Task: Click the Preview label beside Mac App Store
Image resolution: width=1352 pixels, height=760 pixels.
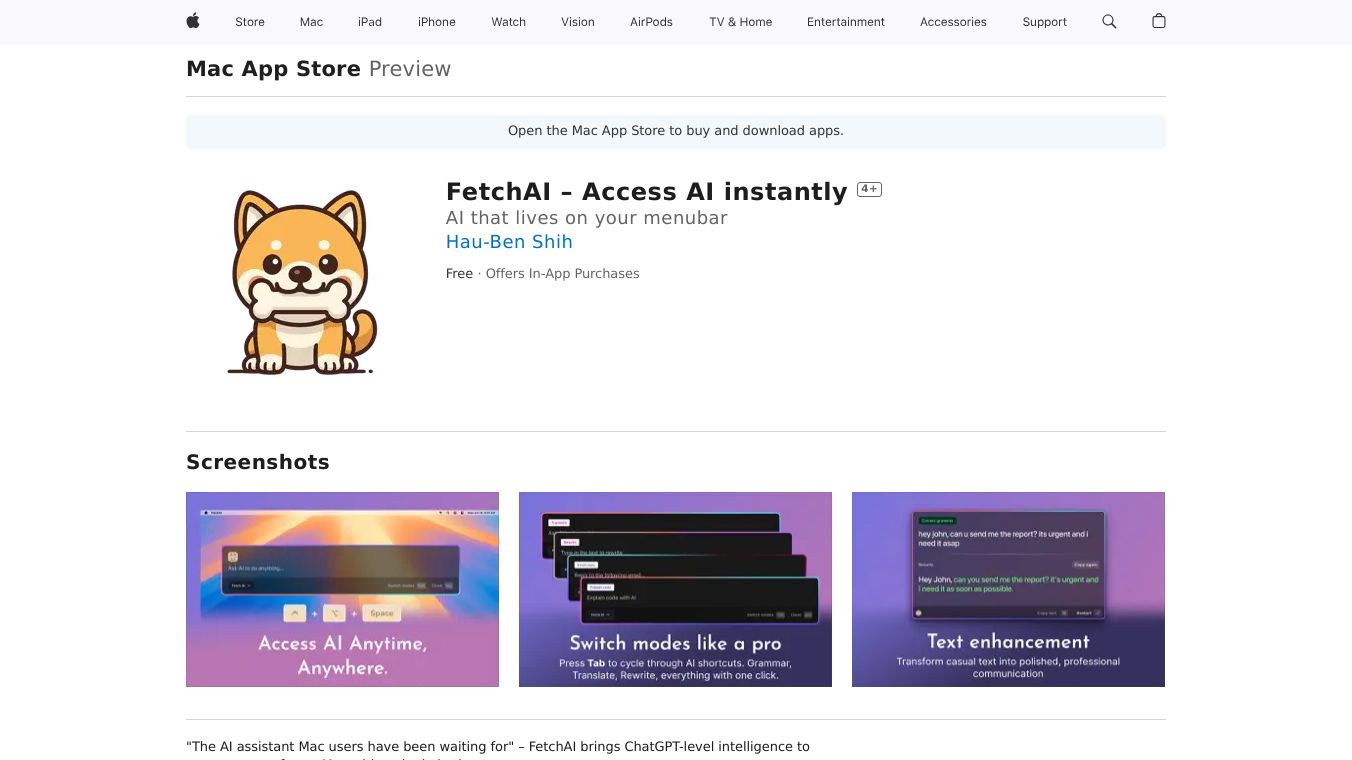Action: pyautogui.click(x=410, y=69)
